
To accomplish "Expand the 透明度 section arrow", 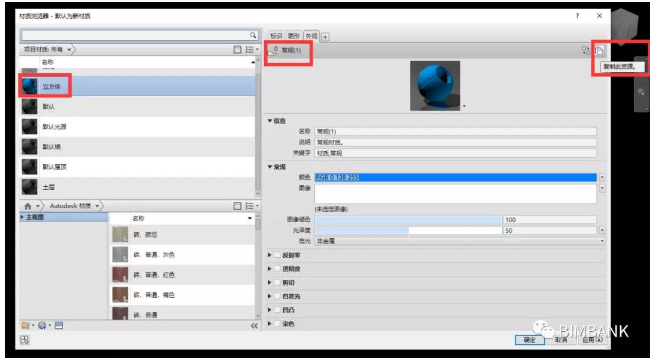I will pos(270,268).
